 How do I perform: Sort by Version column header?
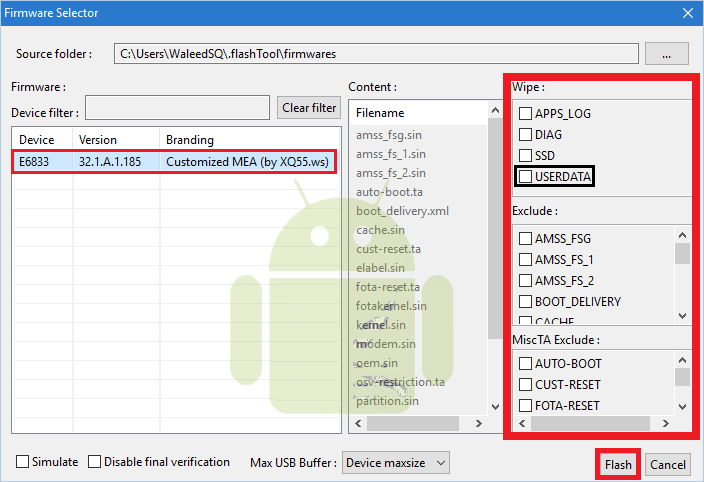click(x=116, y=140)
